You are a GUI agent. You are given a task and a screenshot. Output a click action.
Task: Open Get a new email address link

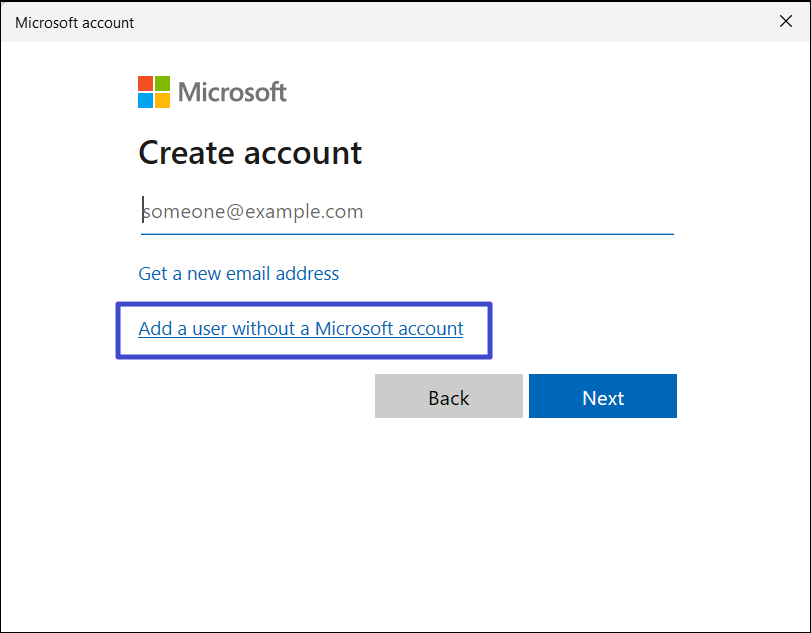point(238,273)
